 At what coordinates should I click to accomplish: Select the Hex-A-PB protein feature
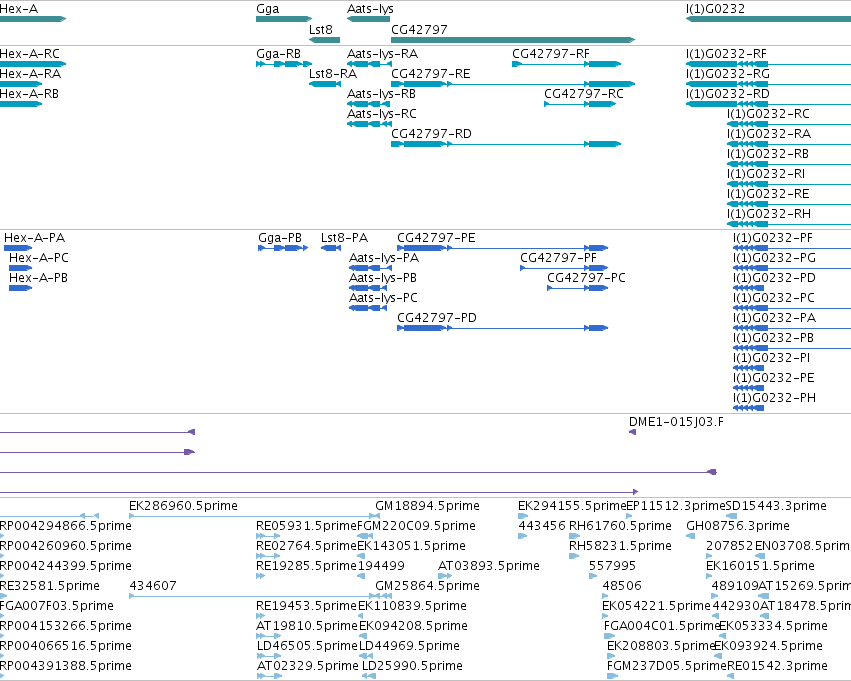(x=21, y=288)
